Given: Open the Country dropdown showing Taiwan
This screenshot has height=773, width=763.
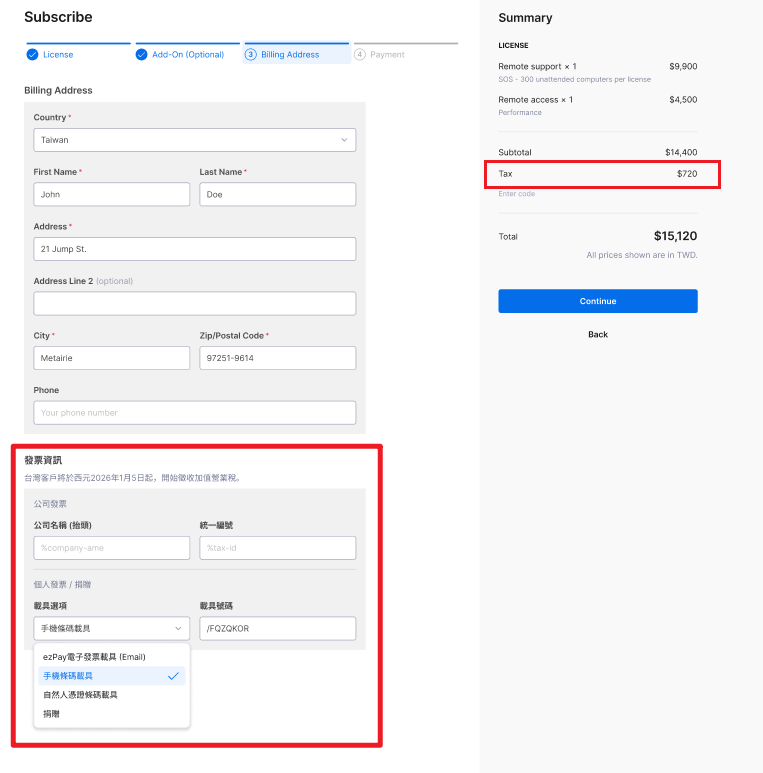Looking at the screenshot, I should click(x=195, y=140).
